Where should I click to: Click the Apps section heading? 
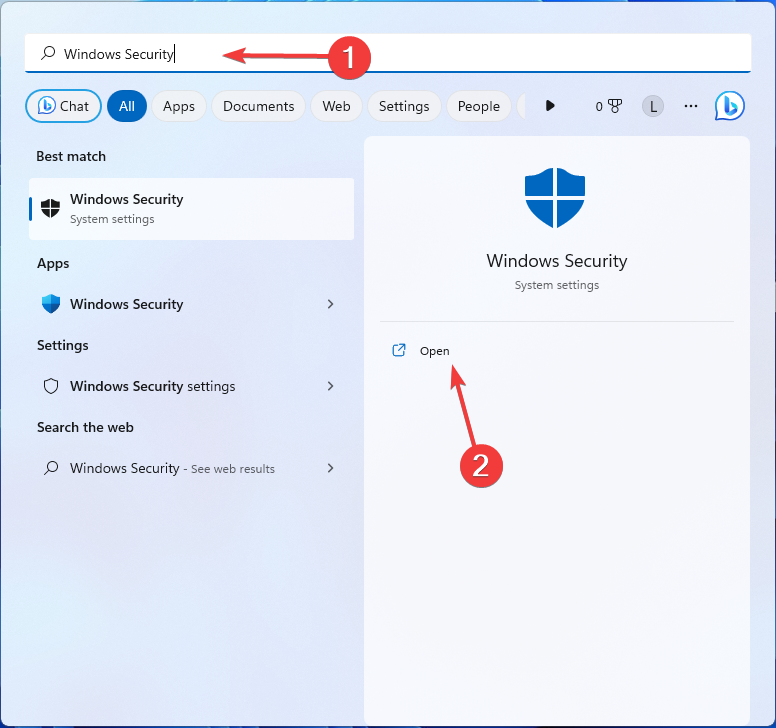click(53, 263)
